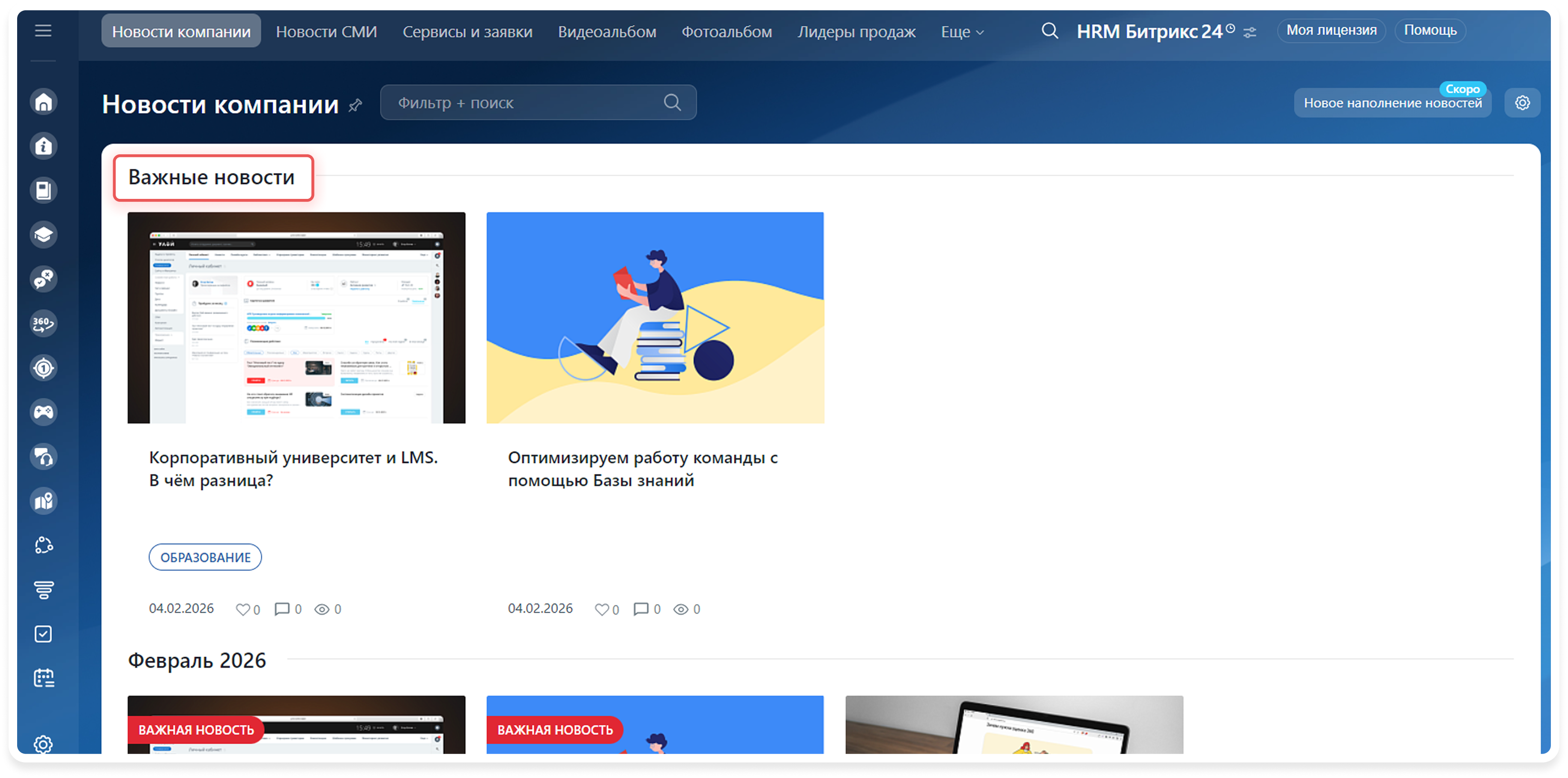Click the home icon in the sidebar
Screen dimensions: 1568x778
click(x=43, y=102)
